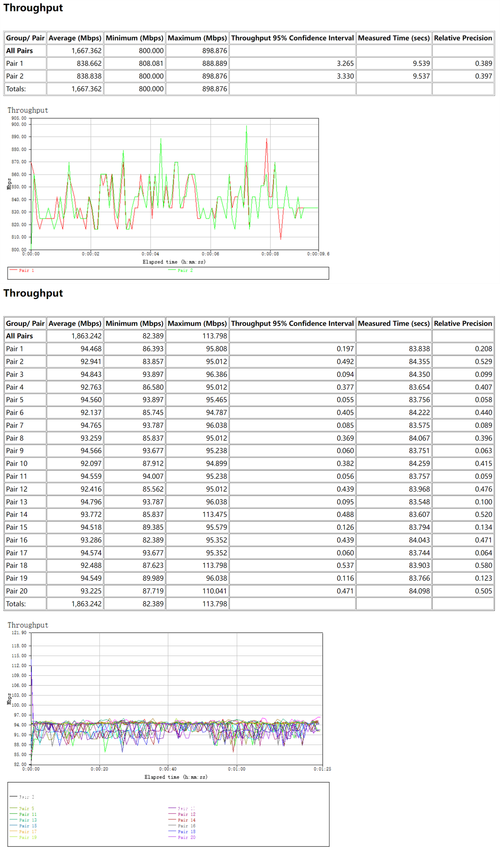Click the 0:01:00 time marker on lower chart axis
Viewport: 500px width, 851px height.
[x=236, y=769]
